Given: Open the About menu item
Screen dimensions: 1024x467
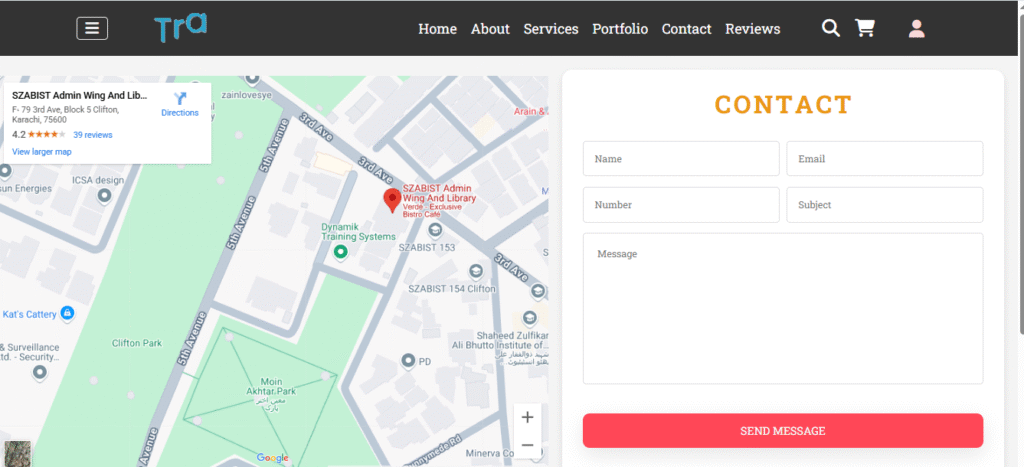Looking at the screenshot, I should (490, 29).
